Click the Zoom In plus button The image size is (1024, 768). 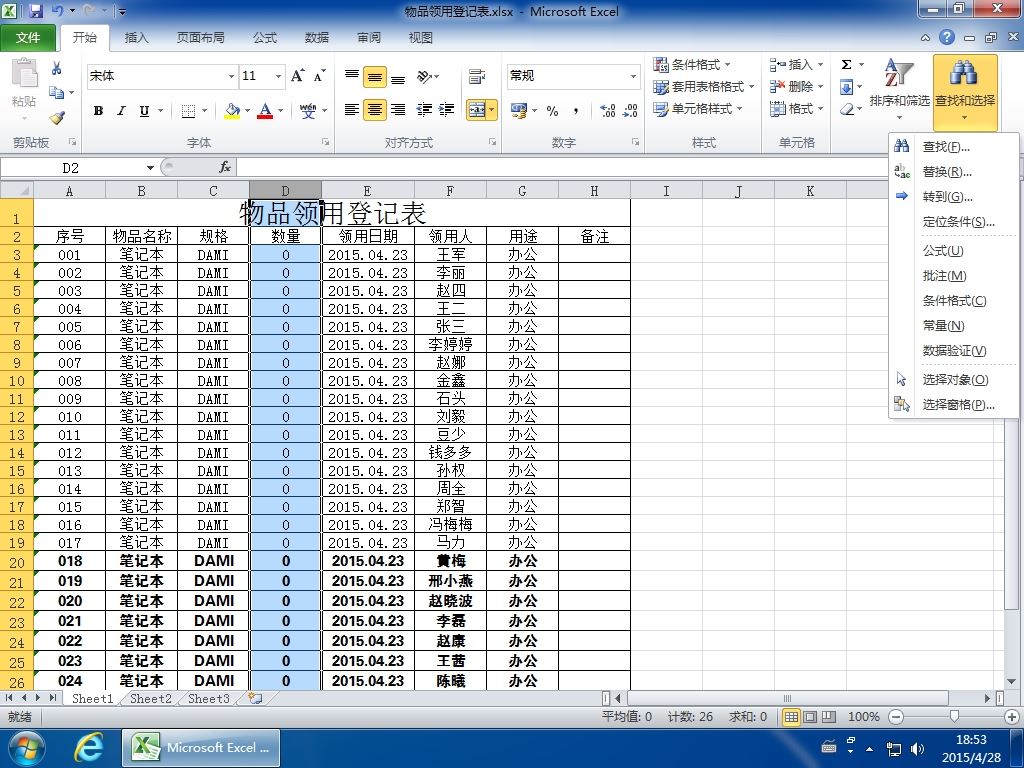point(1012,717)
